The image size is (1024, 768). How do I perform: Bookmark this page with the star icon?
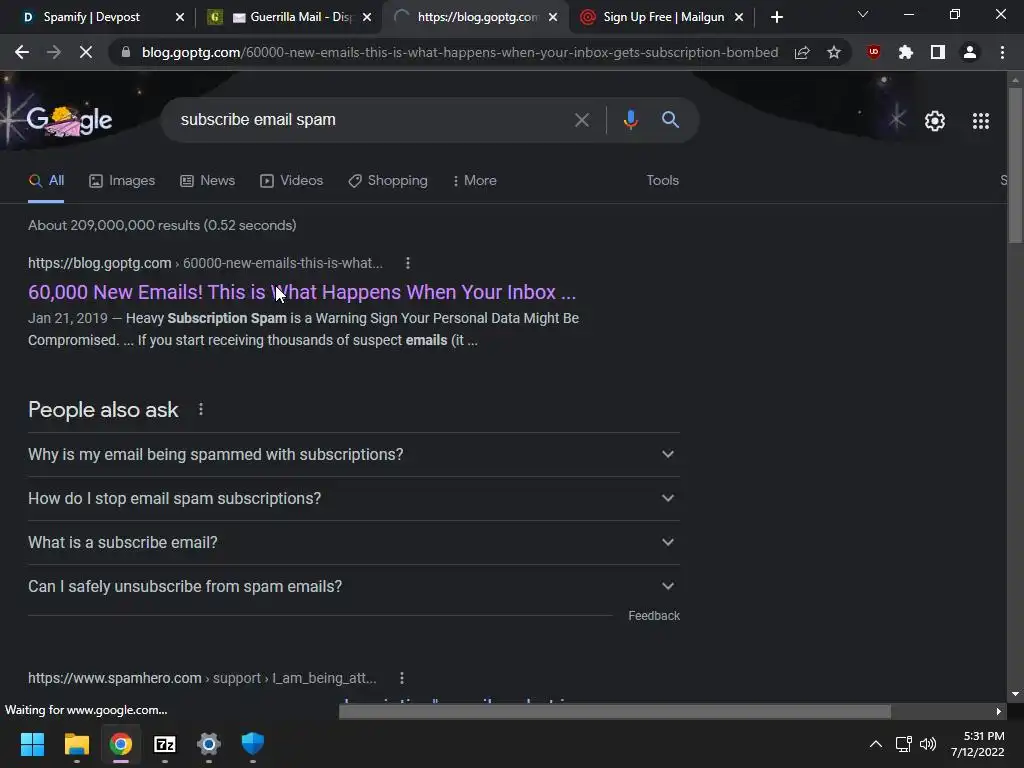tap(834, 52)
